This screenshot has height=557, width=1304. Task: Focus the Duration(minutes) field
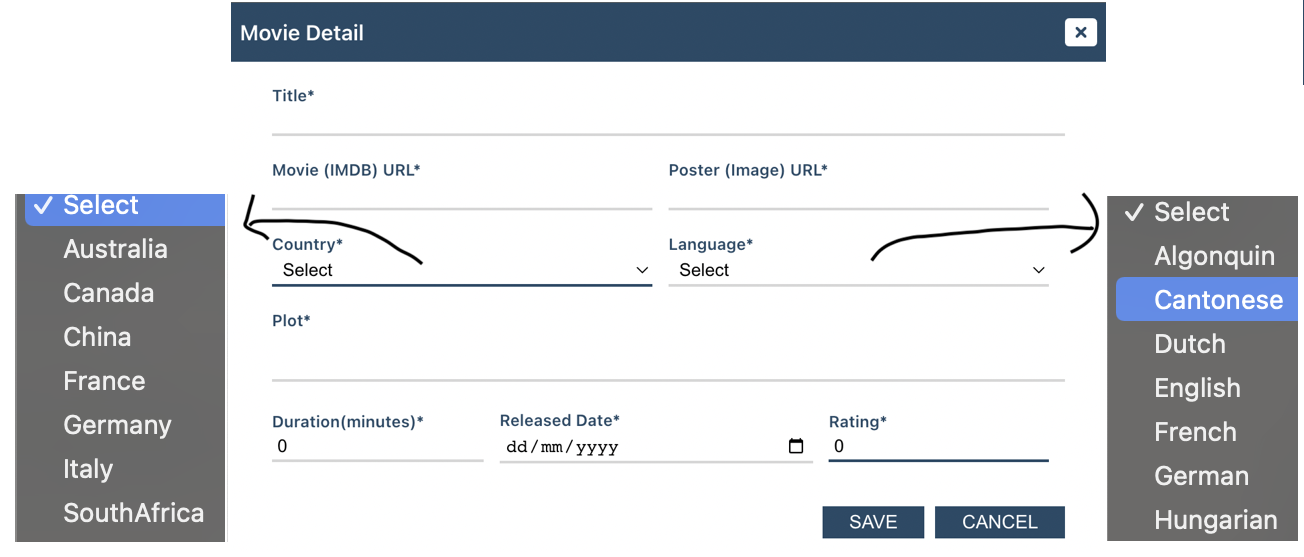[377, 447]
